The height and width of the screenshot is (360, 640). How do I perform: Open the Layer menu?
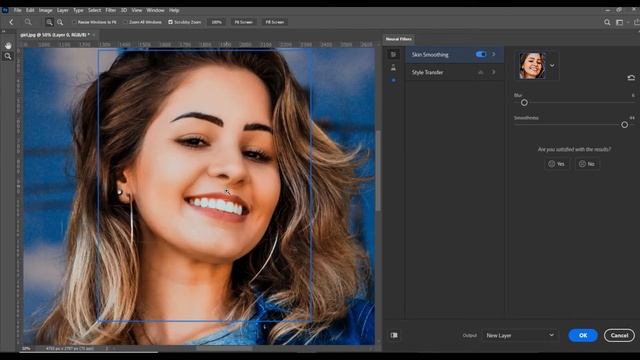click(62, 10)
